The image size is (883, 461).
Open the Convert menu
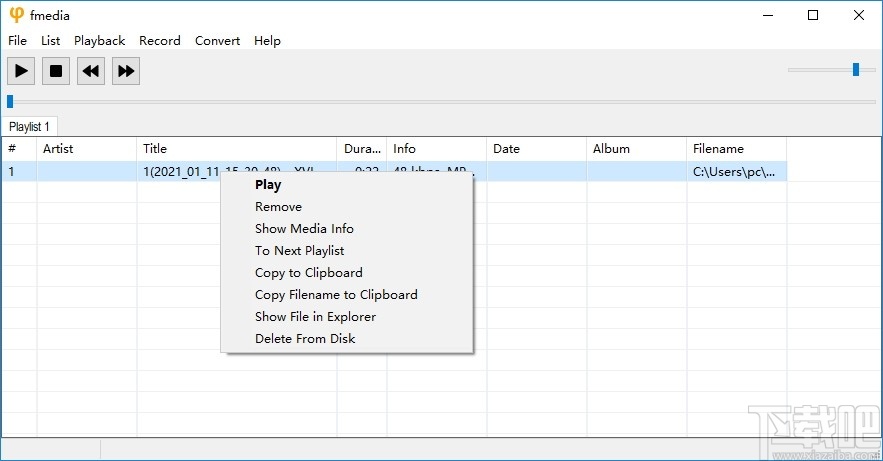[x=217, y=41]
